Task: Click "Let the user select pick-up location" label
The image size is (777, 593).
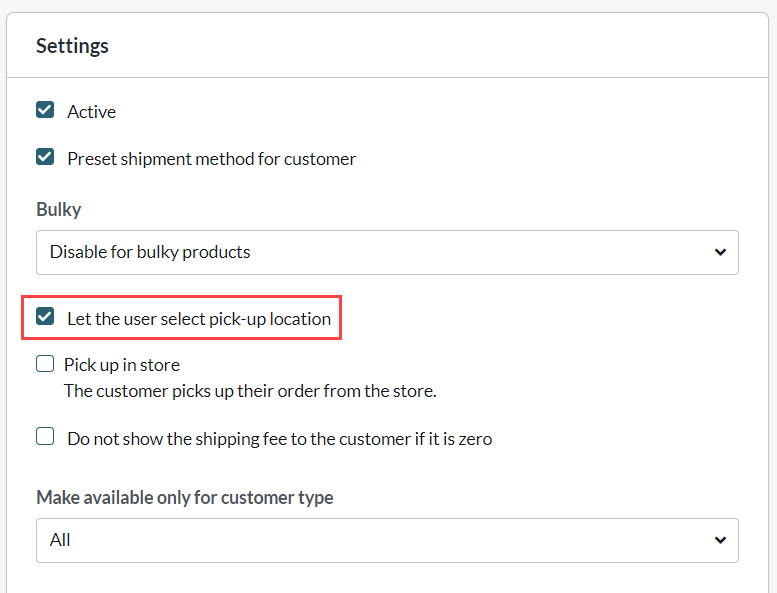Action: click(x=199, y=319)
